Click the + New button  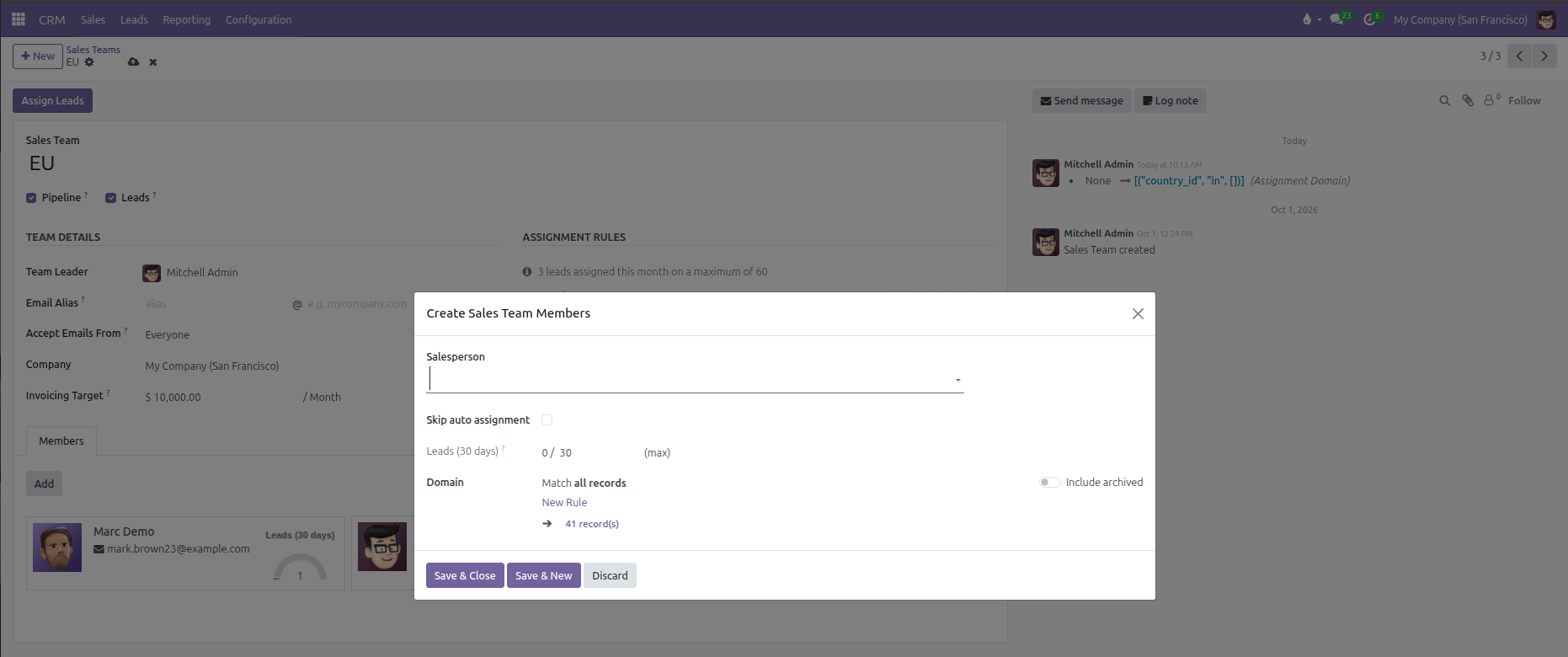point(38,56)
